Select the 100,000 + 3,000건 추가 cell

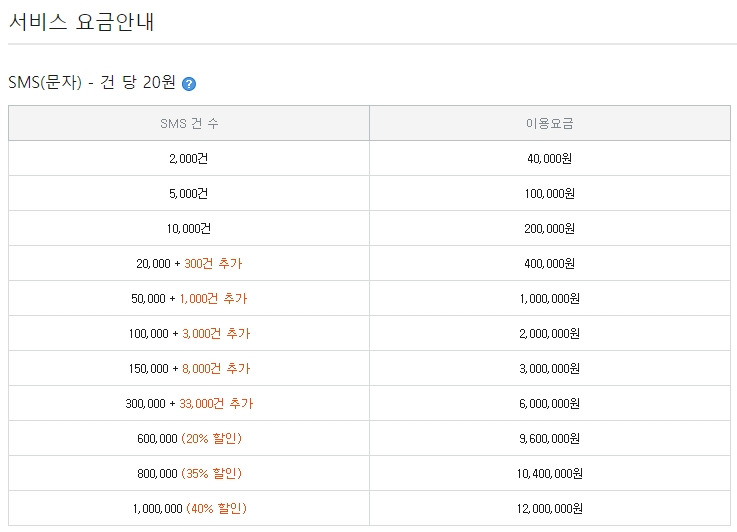189,333
